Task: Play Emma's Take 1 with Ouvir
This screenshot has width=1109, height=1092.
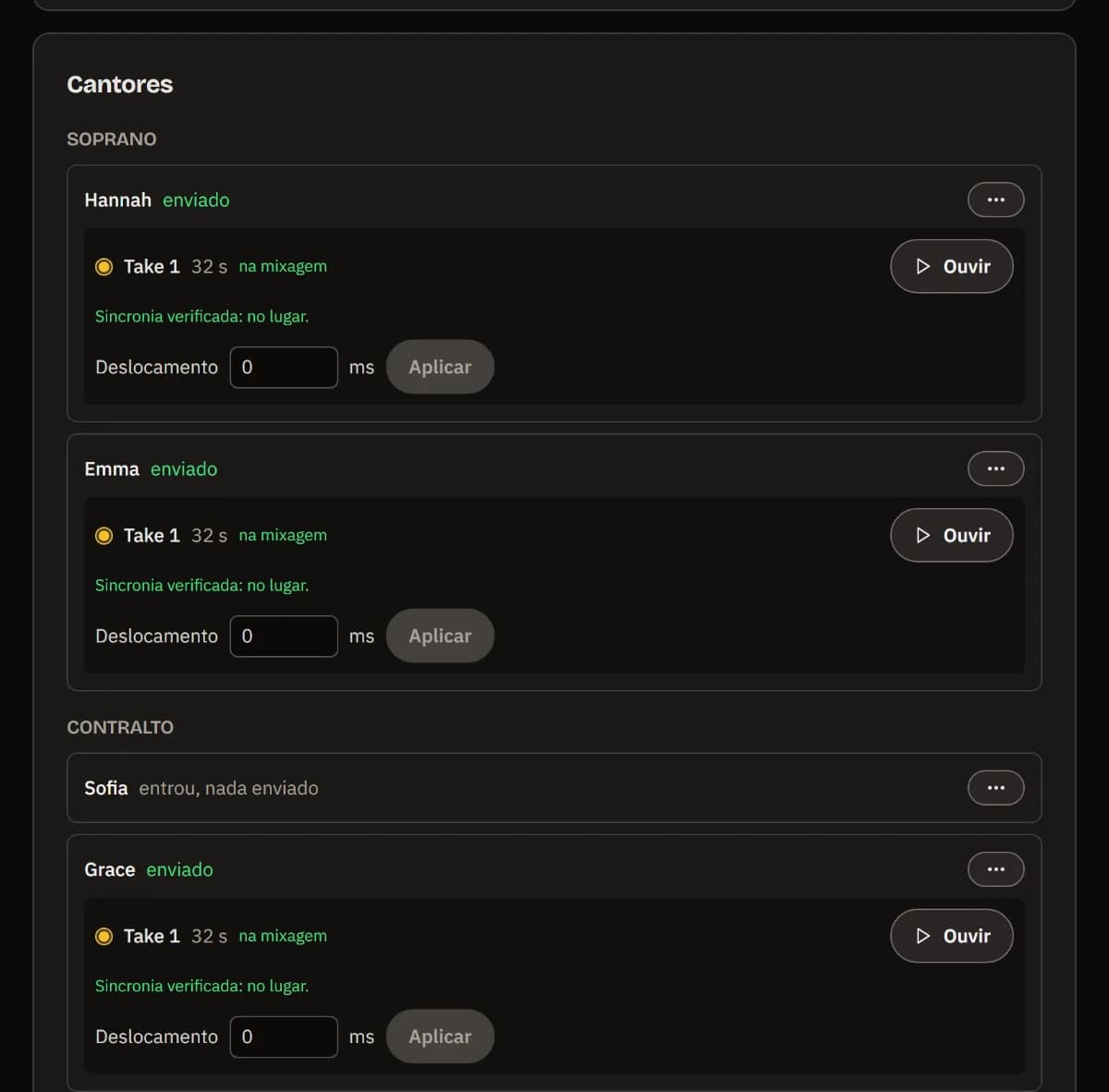Action: [x=951, y=535]
